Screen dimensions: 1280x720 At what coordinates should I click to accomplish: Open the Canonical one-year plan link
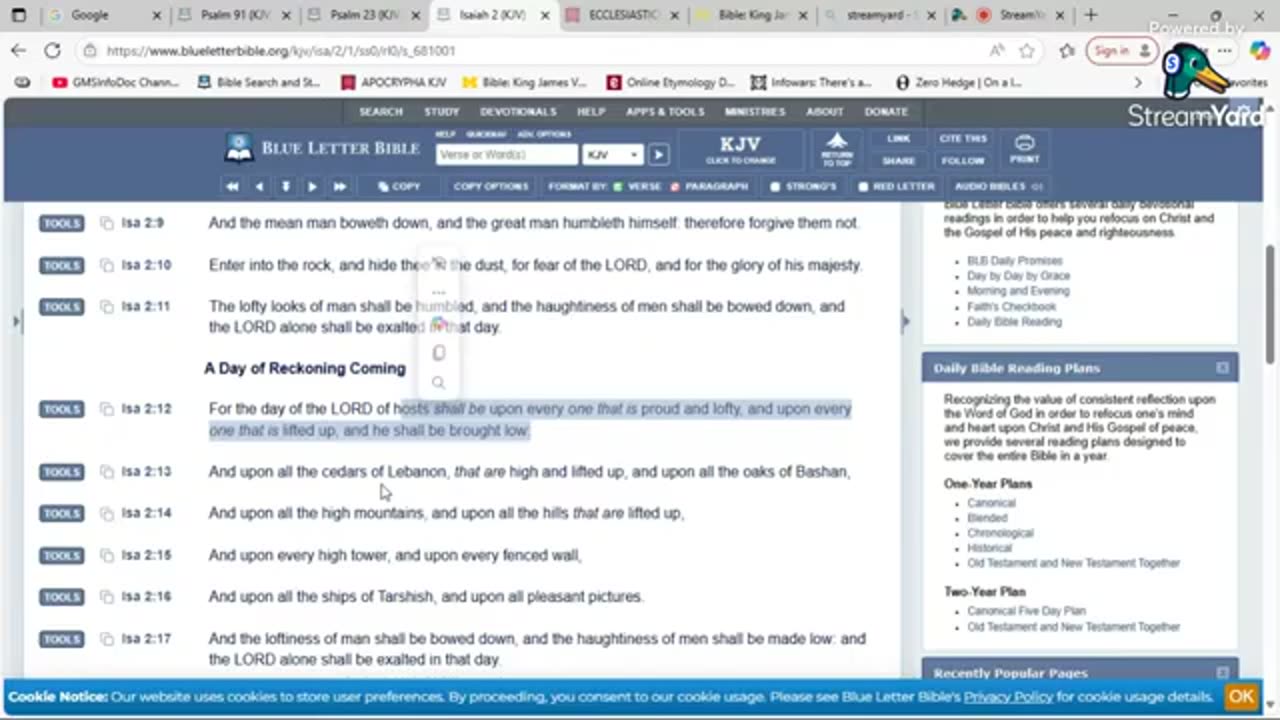[x=991, y=503]
